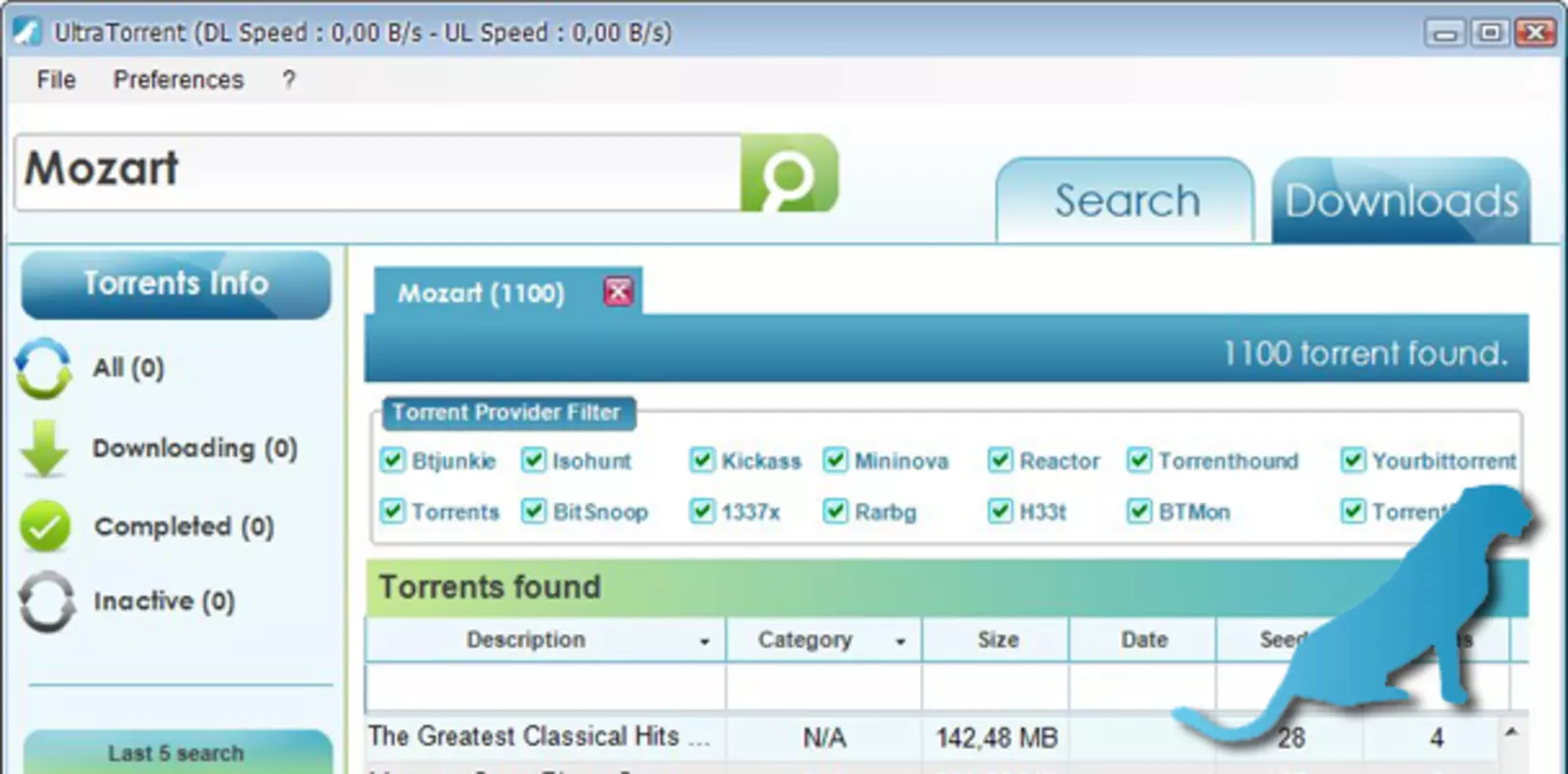Click the Mozart search input field

pos(378,172)
